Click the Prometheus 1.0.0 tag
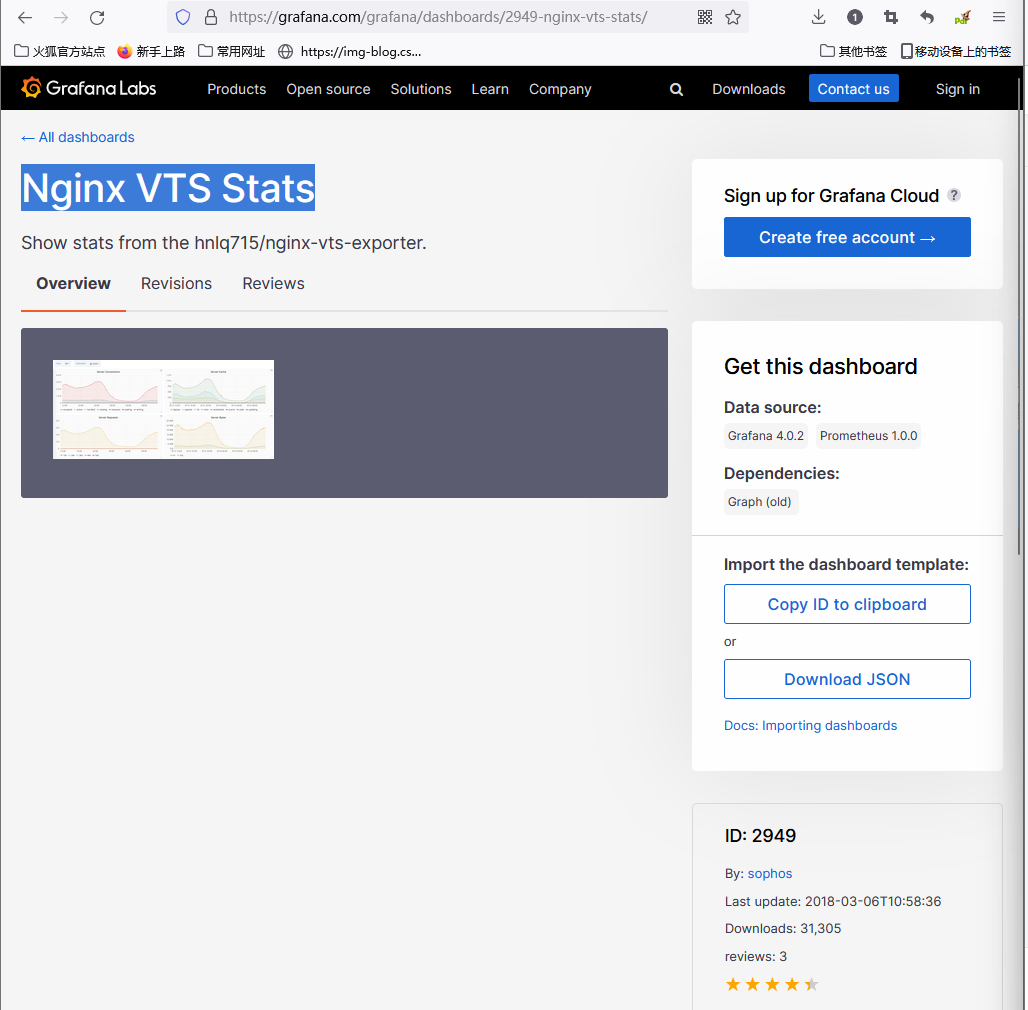This screenshot has width=1028, height=1010. (868, 436)
